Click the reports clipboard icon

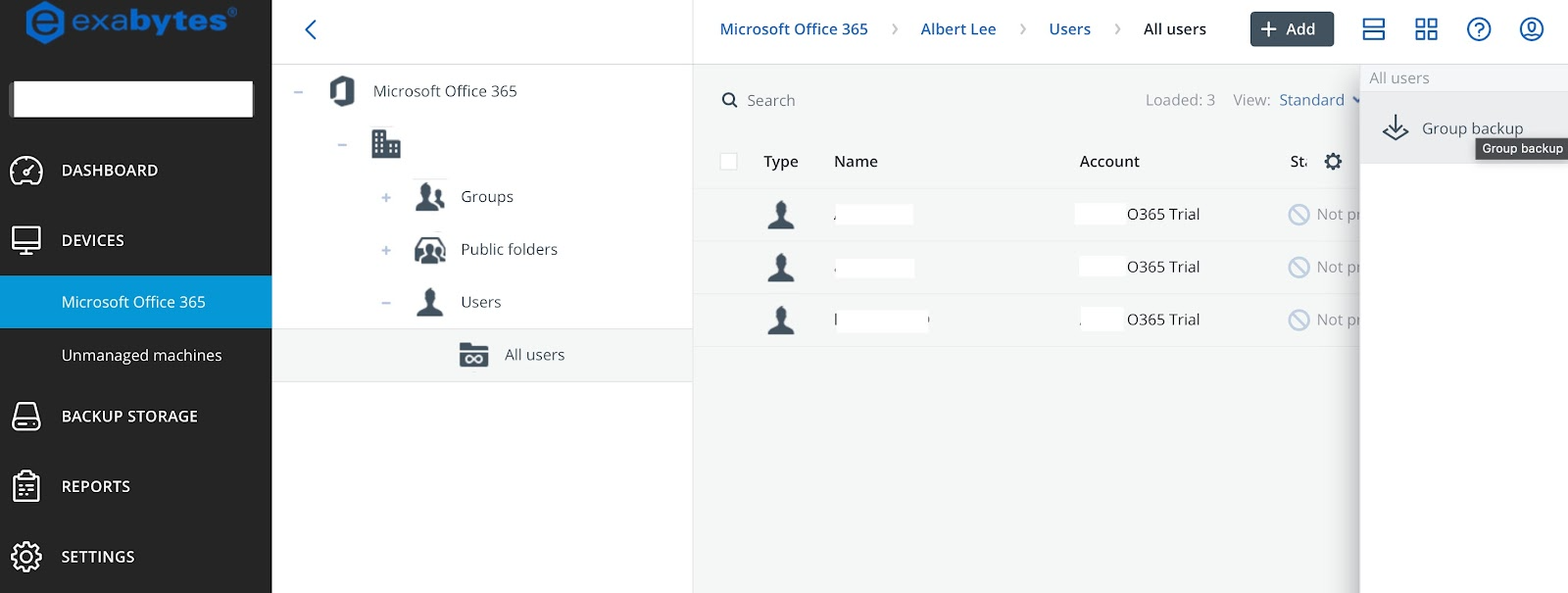tap(26, 486)
